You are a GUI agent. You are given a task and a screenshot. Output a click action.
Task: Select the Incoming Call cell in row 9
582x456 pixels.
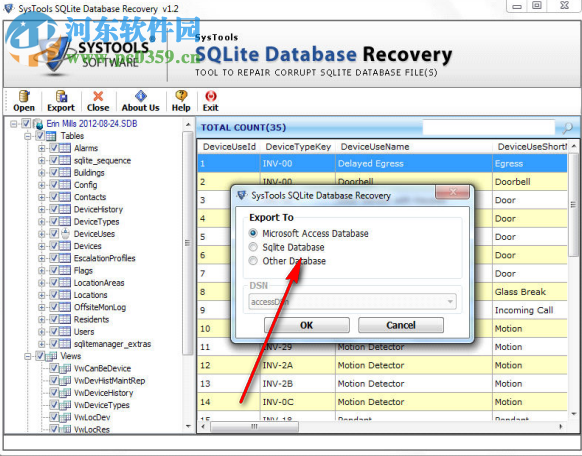530,310
